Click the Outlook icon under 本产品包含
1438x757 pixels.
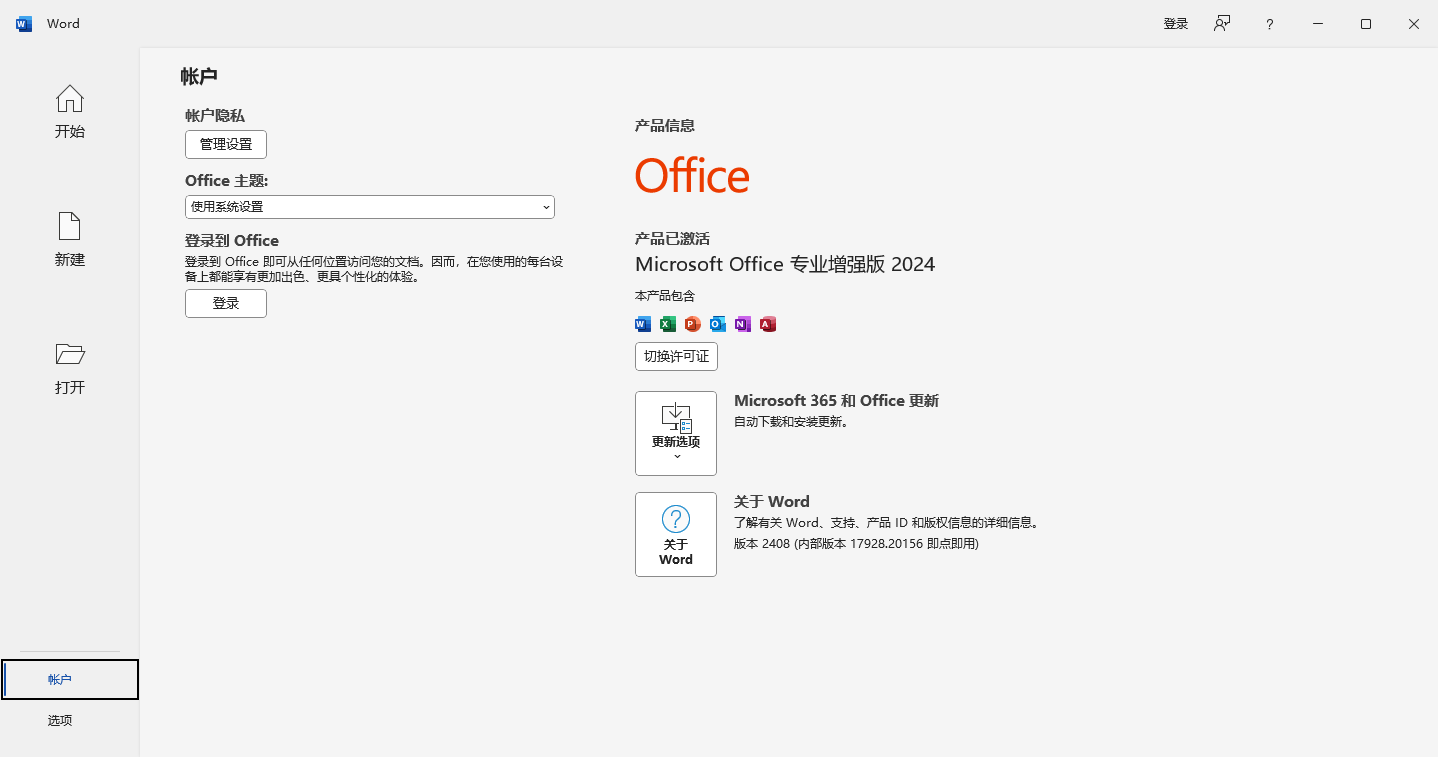[718, 324]
